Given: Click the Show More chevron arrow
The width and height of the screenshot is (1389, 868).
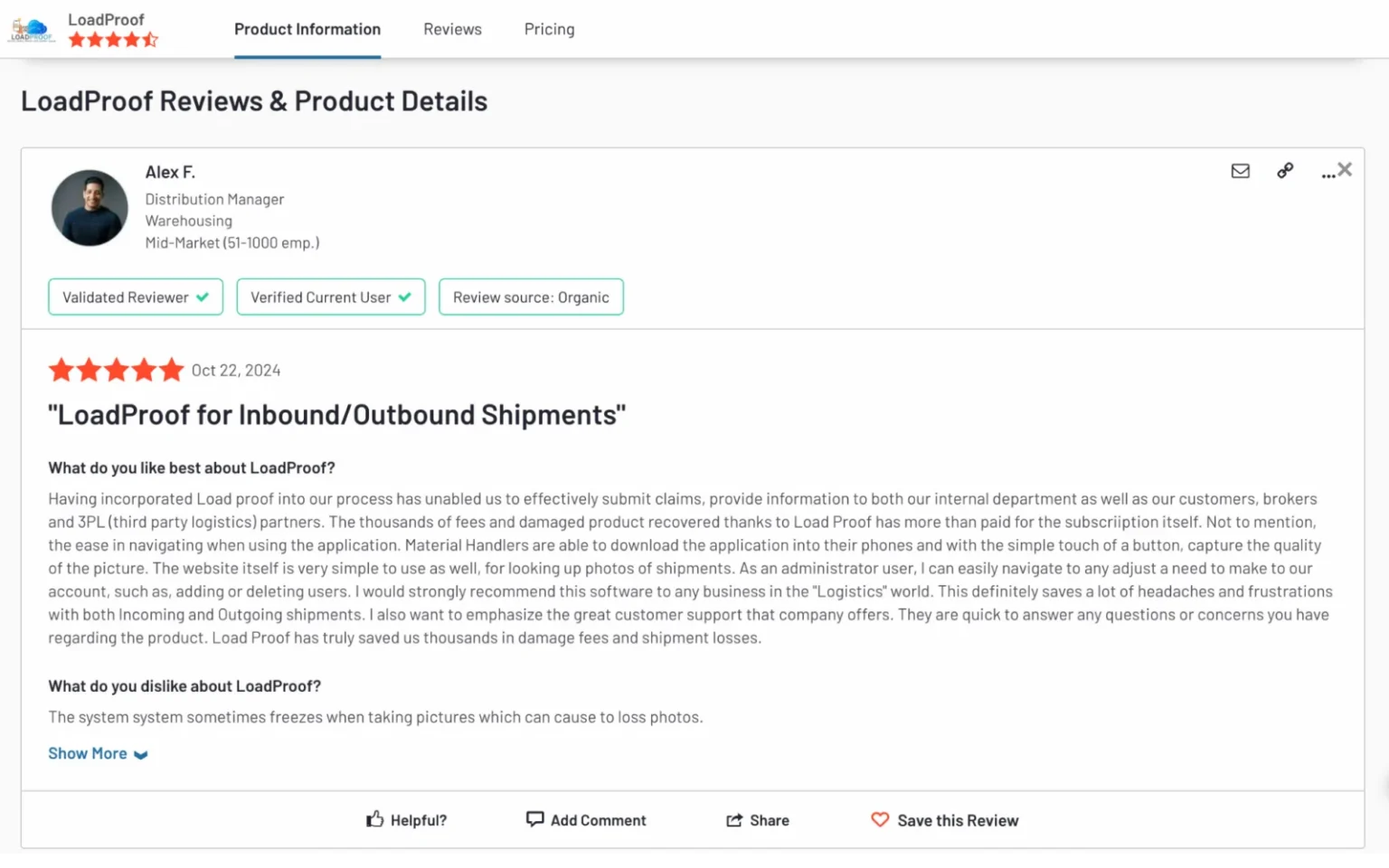Looking at the screenshot, I should [141, 755].
